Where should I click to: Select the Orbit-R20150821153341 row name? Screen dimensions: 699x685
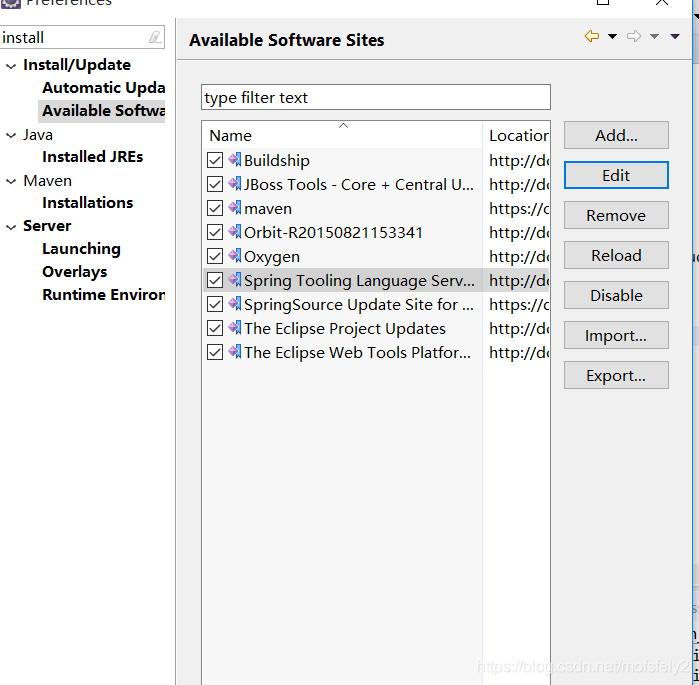pyautogui.click(x=333, y=232)
